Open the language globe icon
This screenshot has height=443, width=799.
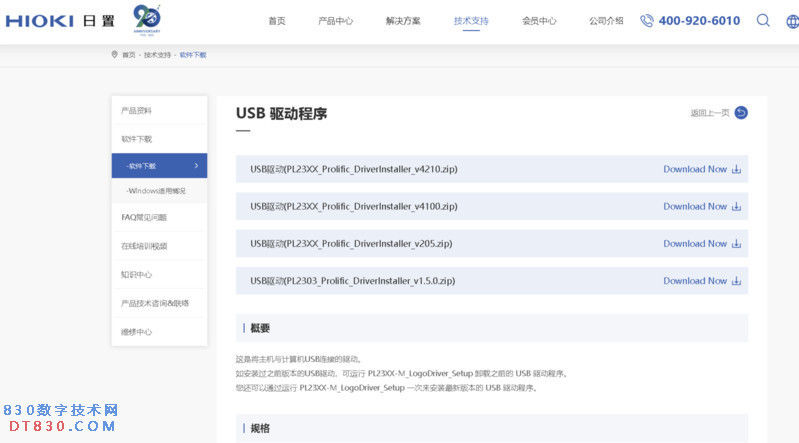pyautogui.click(x=792, y=21)
